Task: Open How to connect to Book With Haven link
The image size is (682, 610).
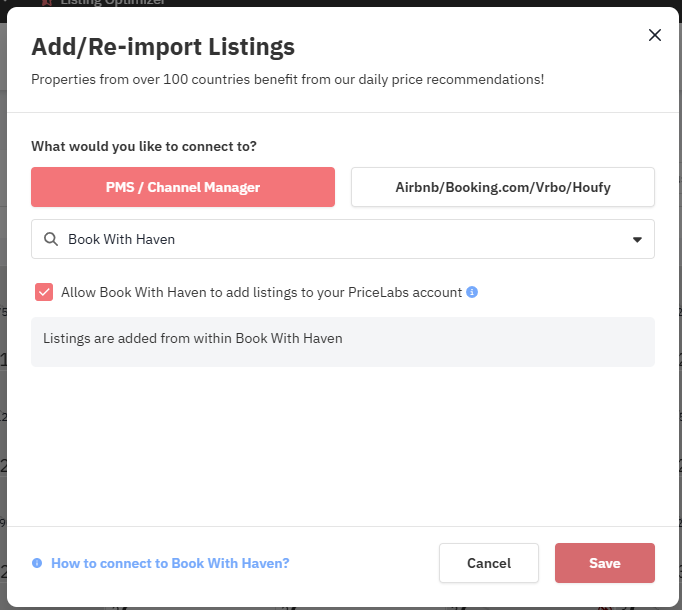Action: pos(170,563)
